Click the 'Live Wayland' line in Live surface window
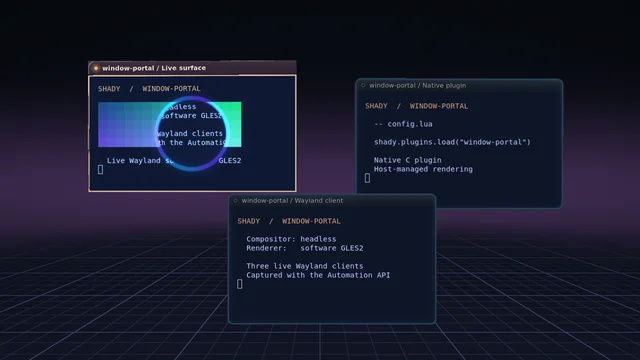 pos(174,161)
